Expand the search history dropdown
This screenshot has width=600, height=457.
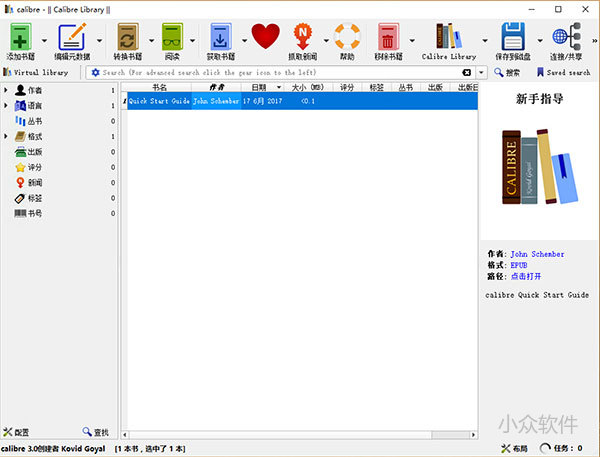point(482,73)
